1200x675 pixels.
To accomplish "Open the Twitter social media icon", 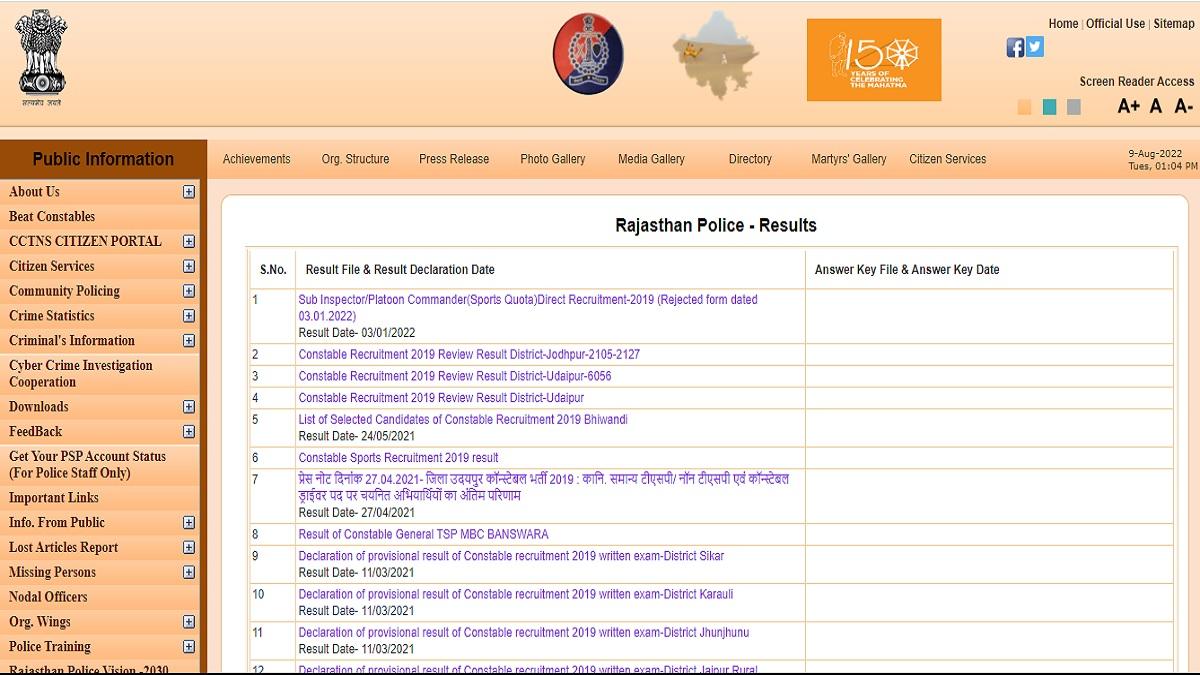I will point(1034,46).
